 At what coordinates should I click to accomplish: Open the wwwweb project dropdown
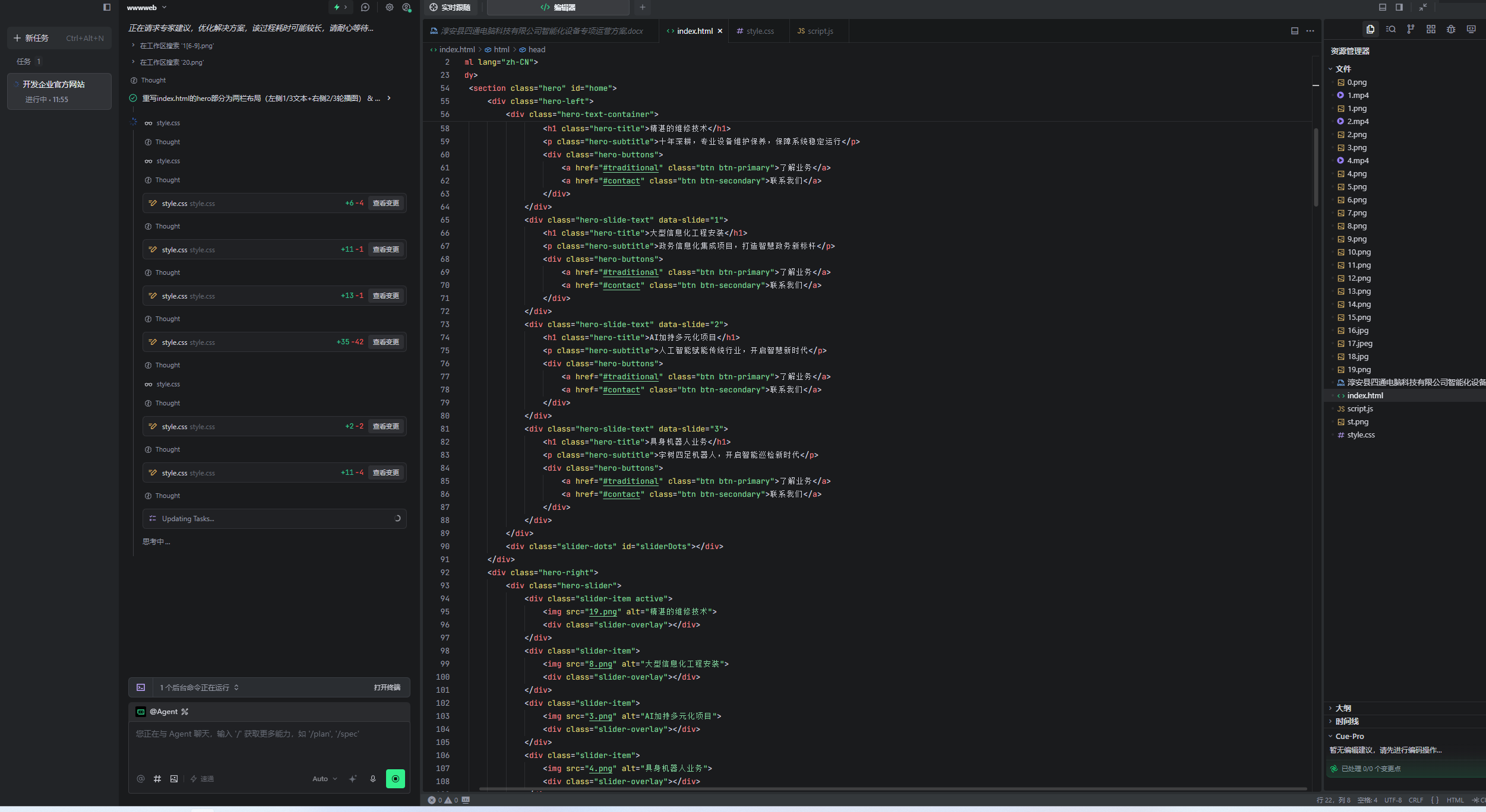pos(147,7)
